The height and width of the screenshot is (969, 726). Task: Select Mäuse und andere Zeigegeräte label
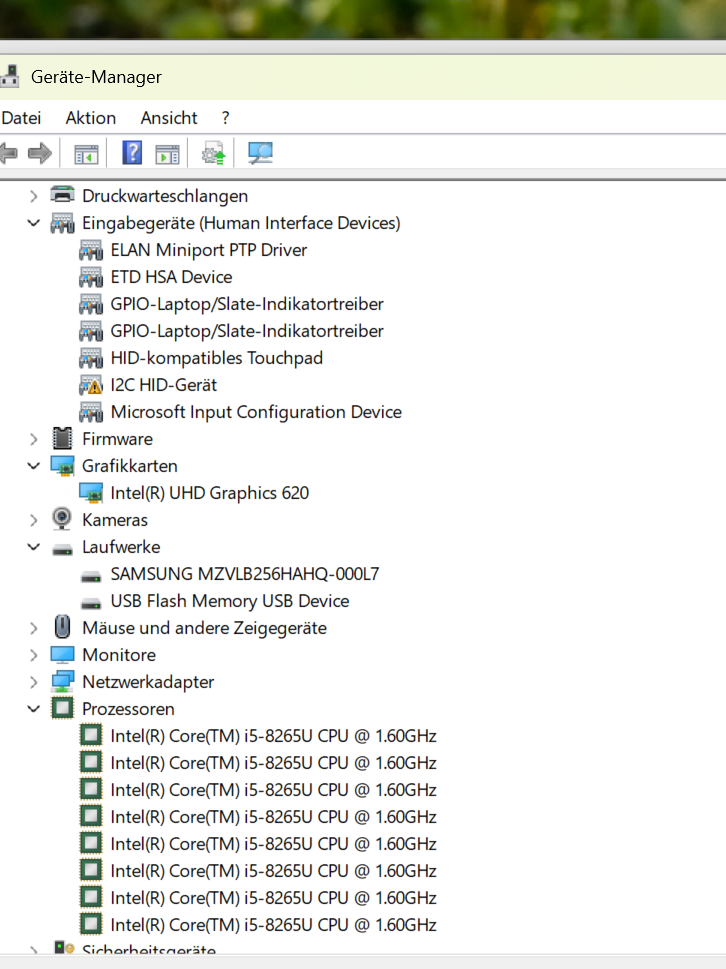tap(205, 628)
